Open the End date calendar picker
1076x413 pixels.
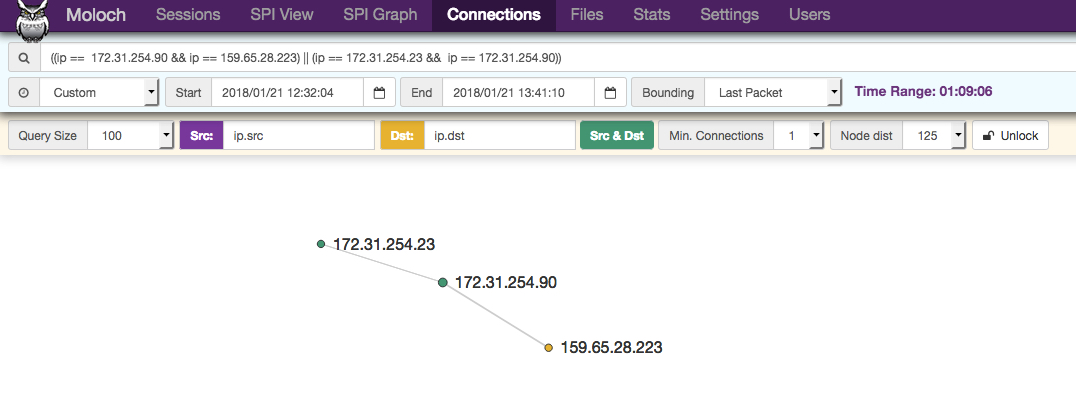pyautogui.click(x=610, y=93)
